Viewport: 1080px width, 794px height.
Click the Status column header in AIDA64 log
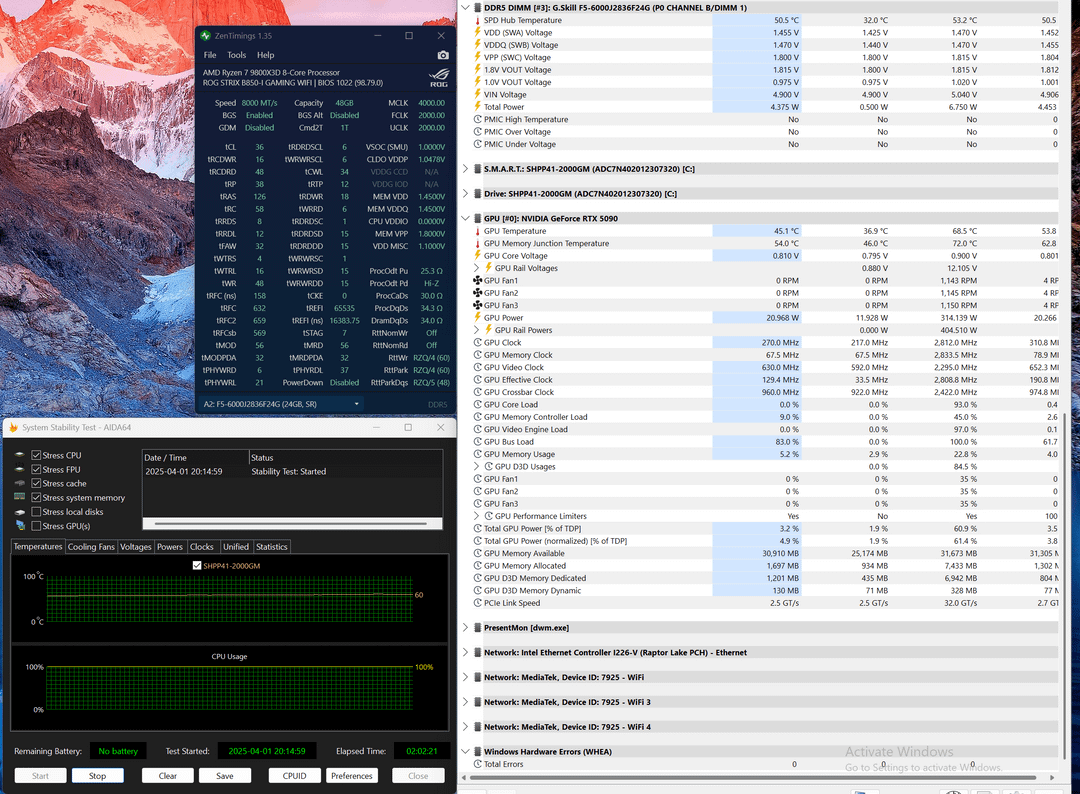345,458
